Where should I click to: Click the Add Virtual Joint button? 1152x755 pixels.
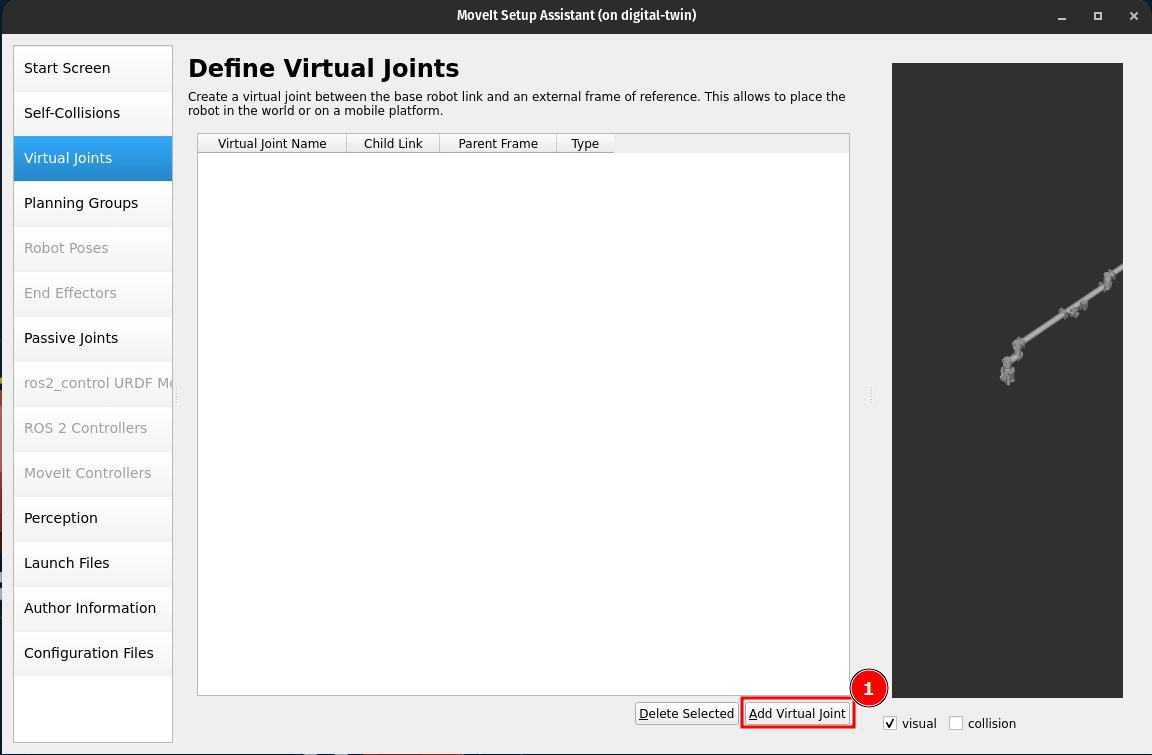(797, 713)
